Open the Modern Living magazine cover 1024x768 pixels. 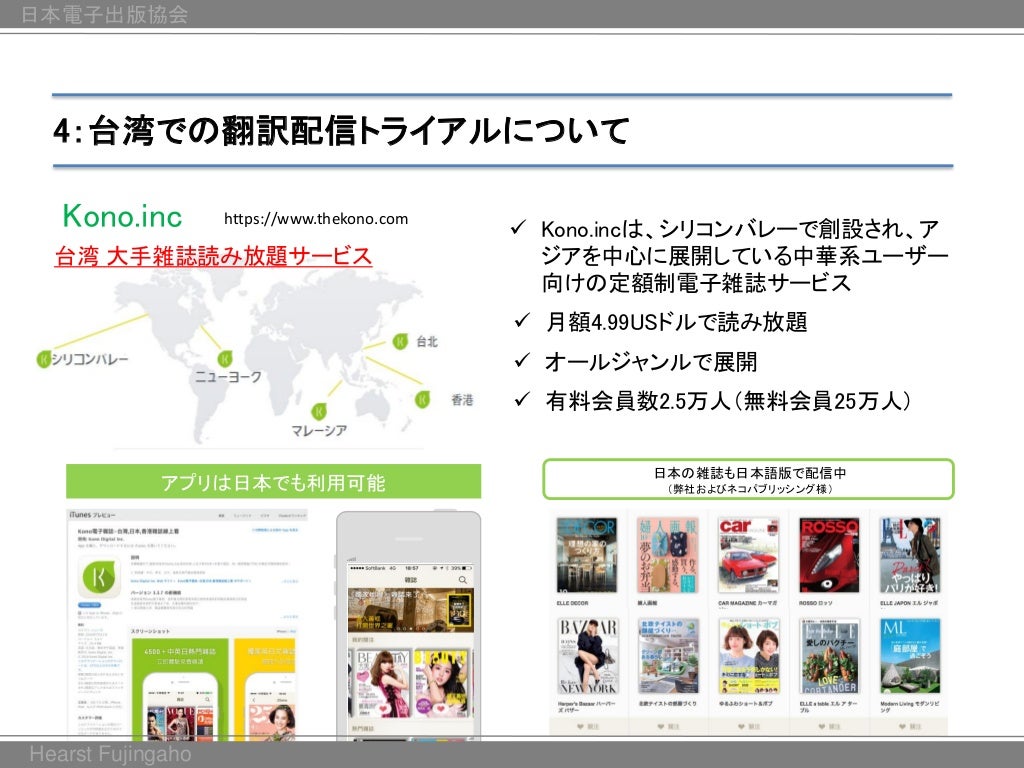pos(910,656)
